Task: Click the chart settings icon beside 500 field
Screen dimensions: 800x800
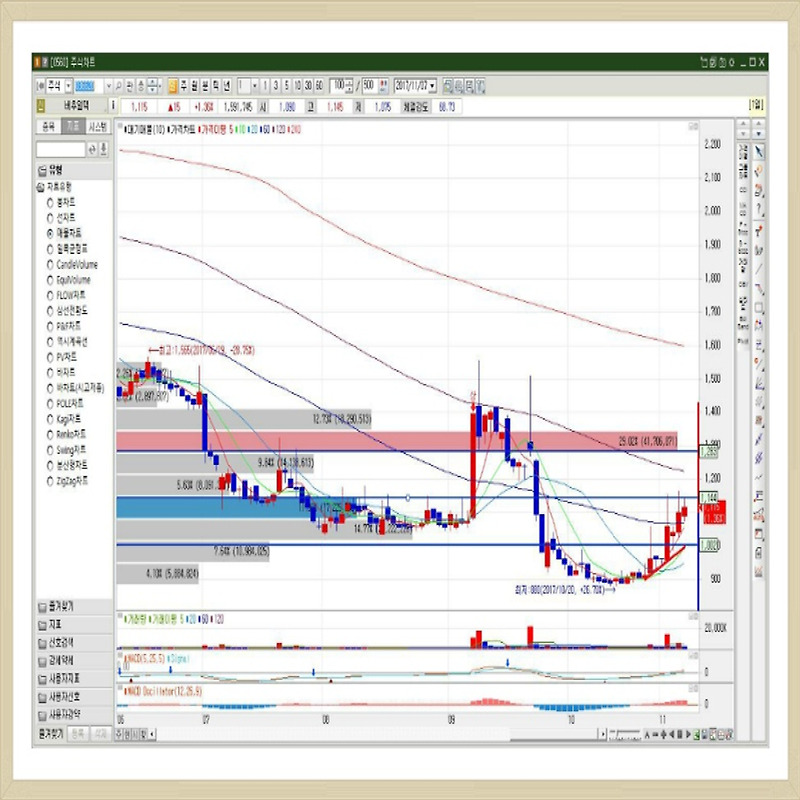Action: coord(384,86)
